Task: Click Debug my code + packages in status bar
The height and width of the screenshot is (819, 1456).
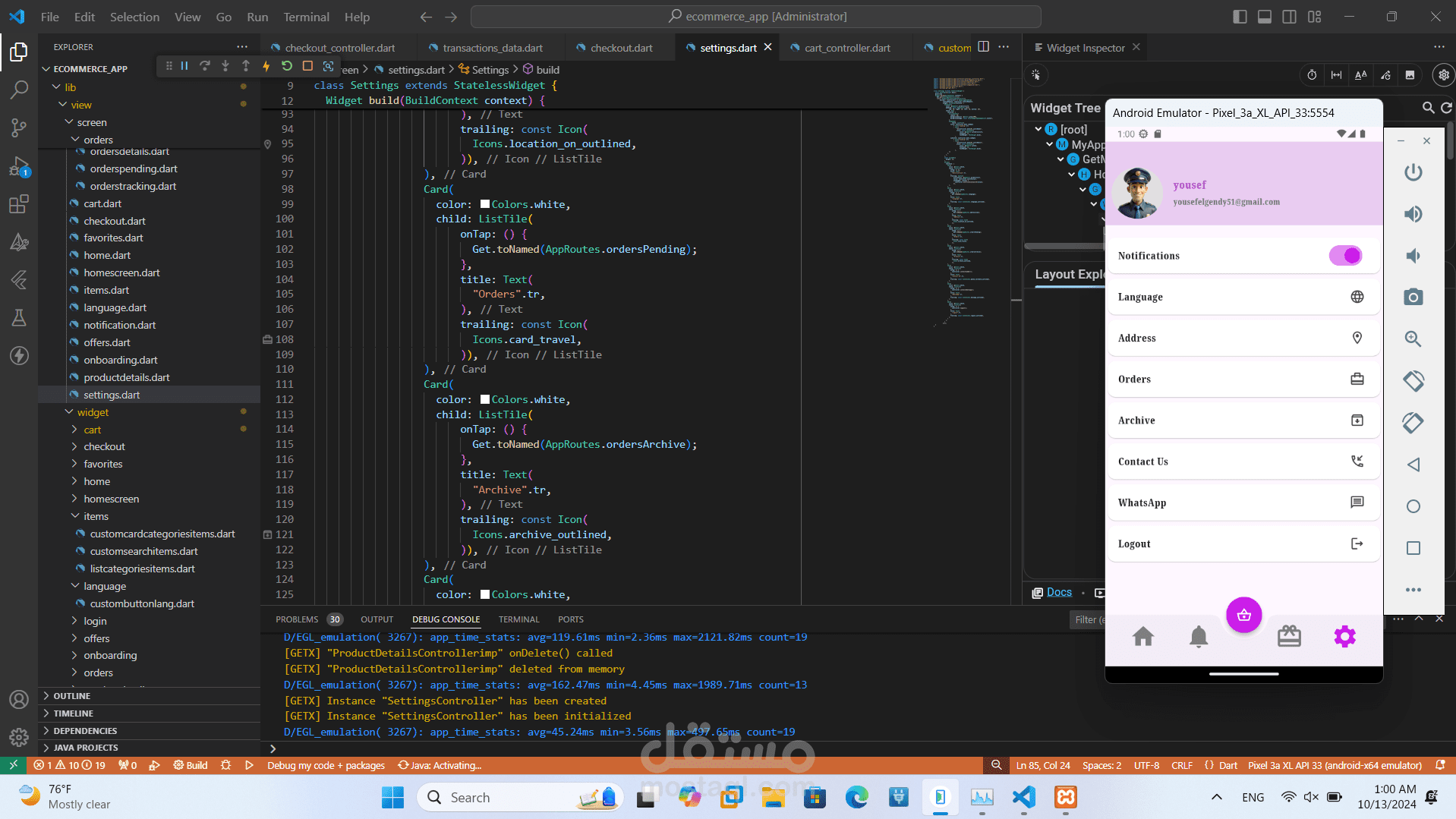Action: (326, 765)
